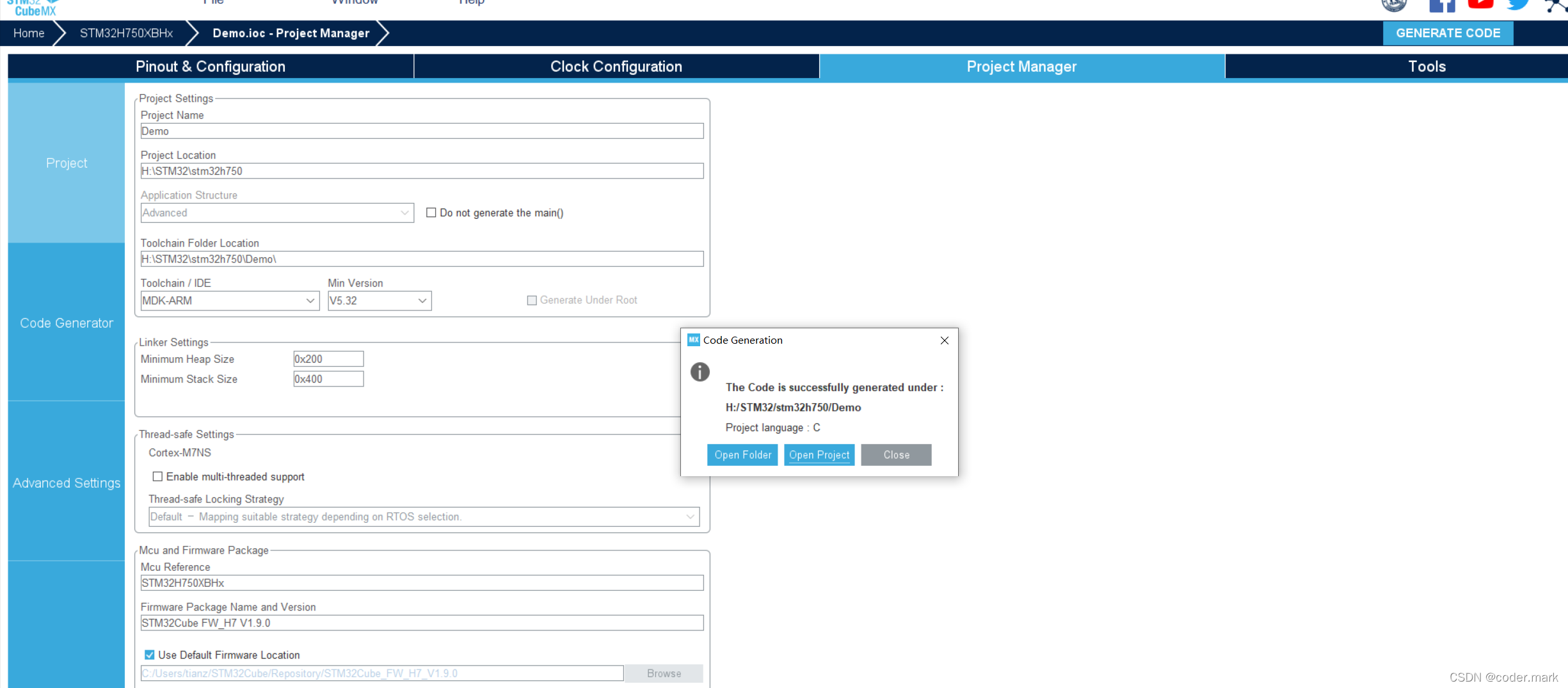Click the 'Project language : C' text
This screenshot has height=688, width=1568.
(772, 428)
